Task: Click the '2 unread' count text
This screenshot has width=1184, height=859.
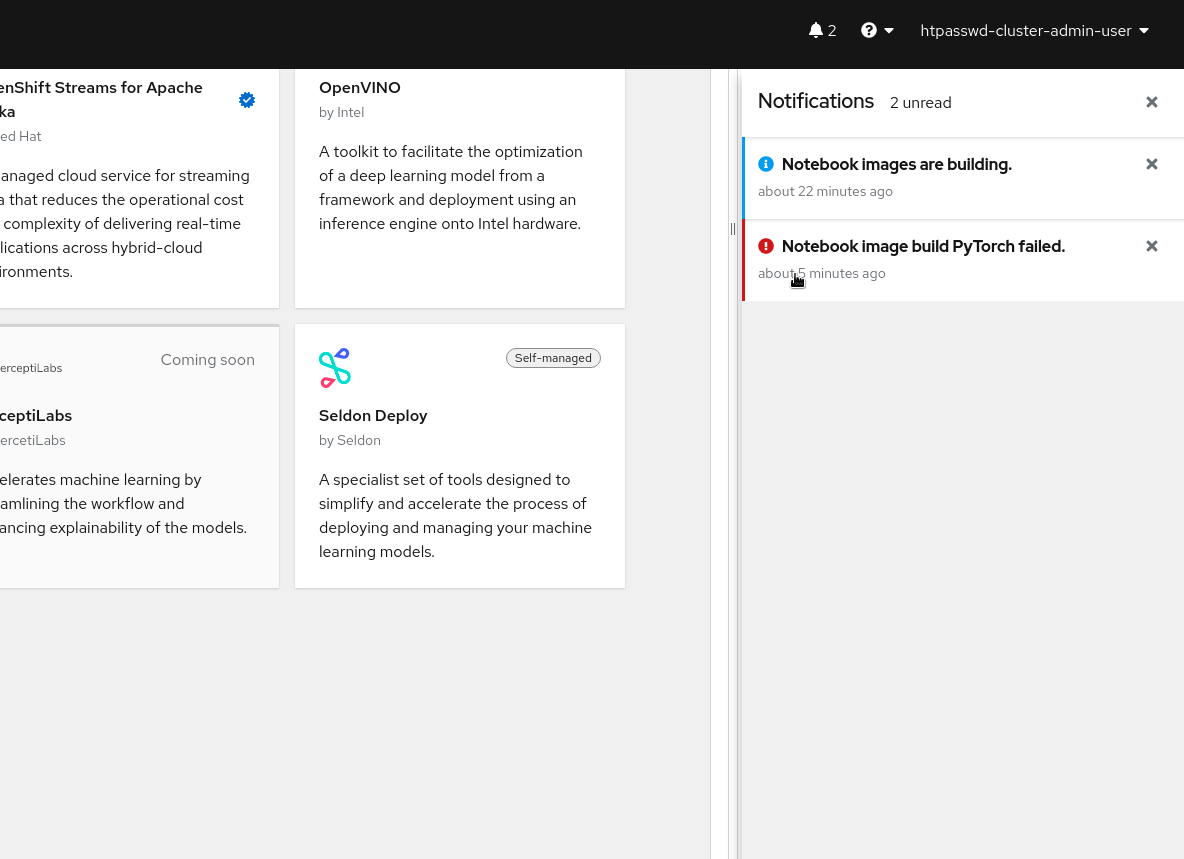Action: [x=920, y=103]
